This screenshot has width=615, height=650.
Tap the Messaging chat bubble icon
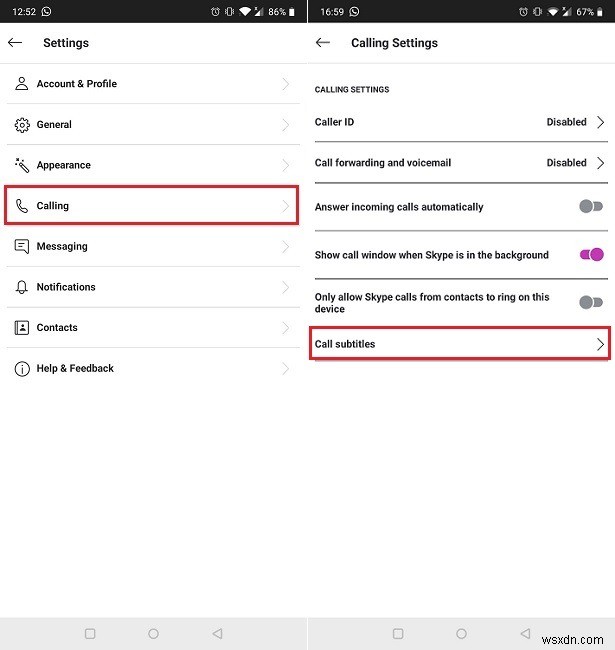click(x=22, y=246)
